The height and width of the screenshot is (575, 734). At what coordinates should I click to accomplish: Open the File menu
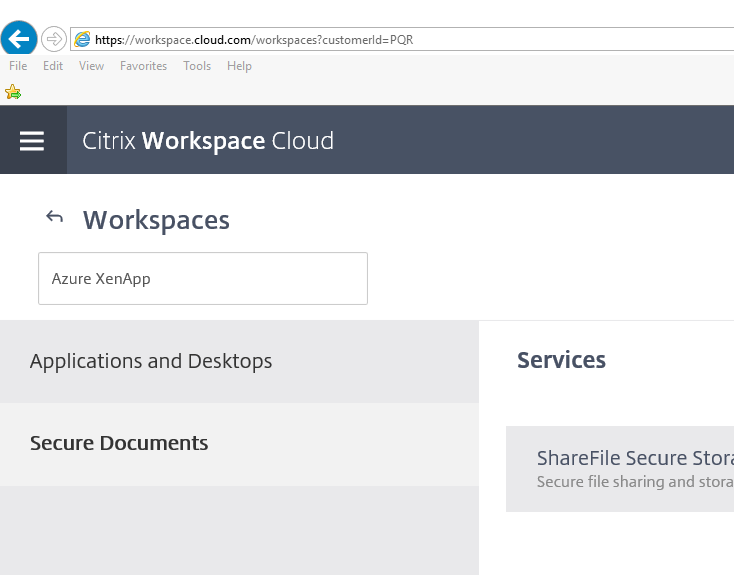click(x=18, y=66)
